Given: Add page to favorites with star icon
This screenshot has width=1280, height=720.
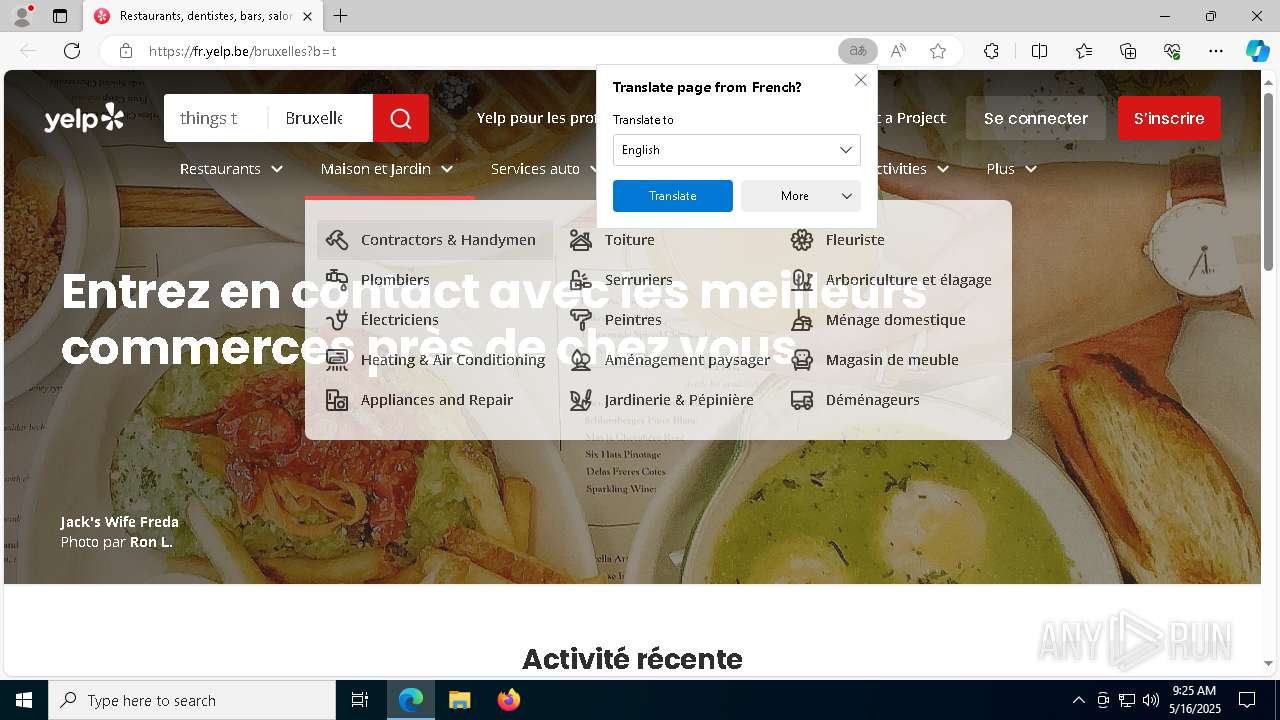Looking at the screenshot, I should pyautogui.click(x=938, y=51).
